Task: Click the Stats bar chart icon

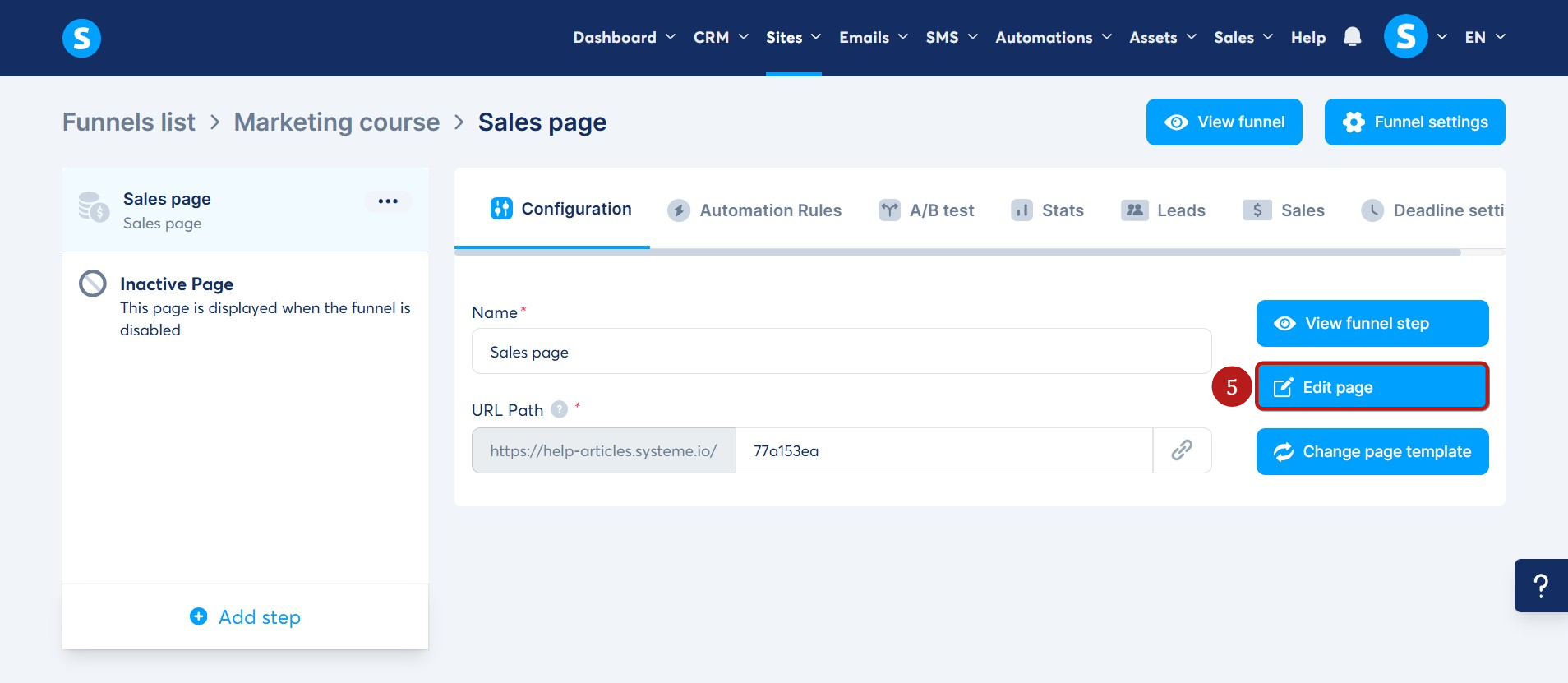Action: click(1022, 210)
